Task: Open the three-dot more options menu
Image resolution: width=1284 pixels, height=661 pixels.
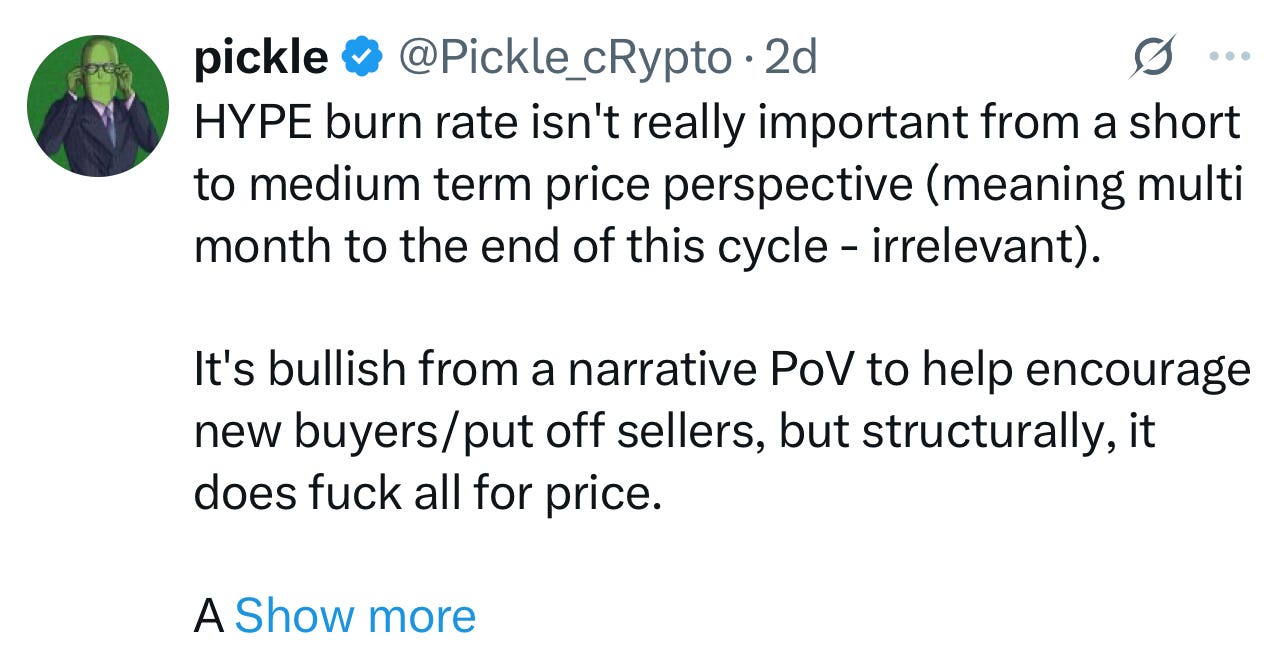Action: (x=1228, y=60)
